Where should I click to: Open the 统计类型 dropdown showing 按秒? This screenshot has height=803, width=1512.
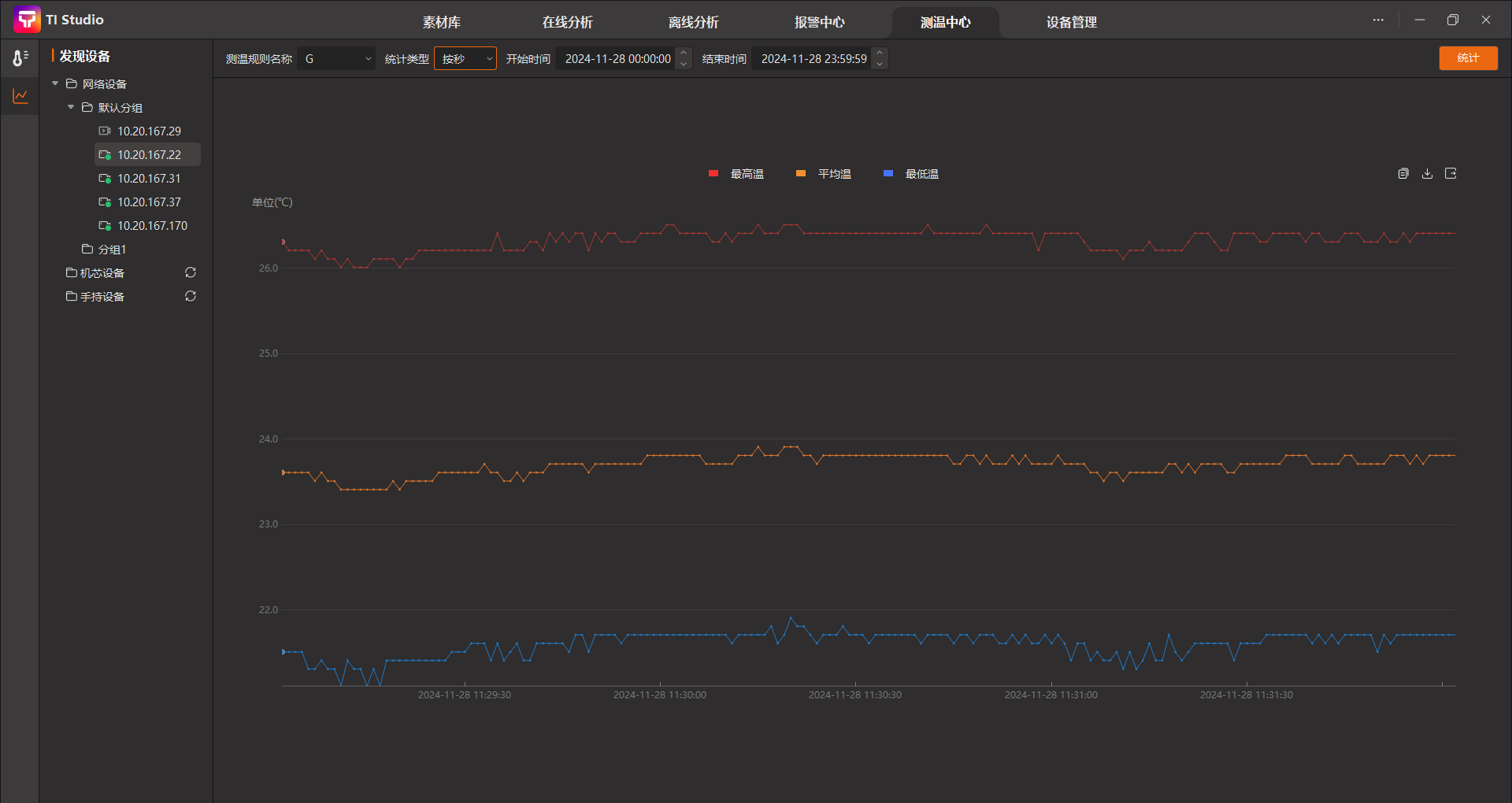pyautogui.click(x=465, y=59)
